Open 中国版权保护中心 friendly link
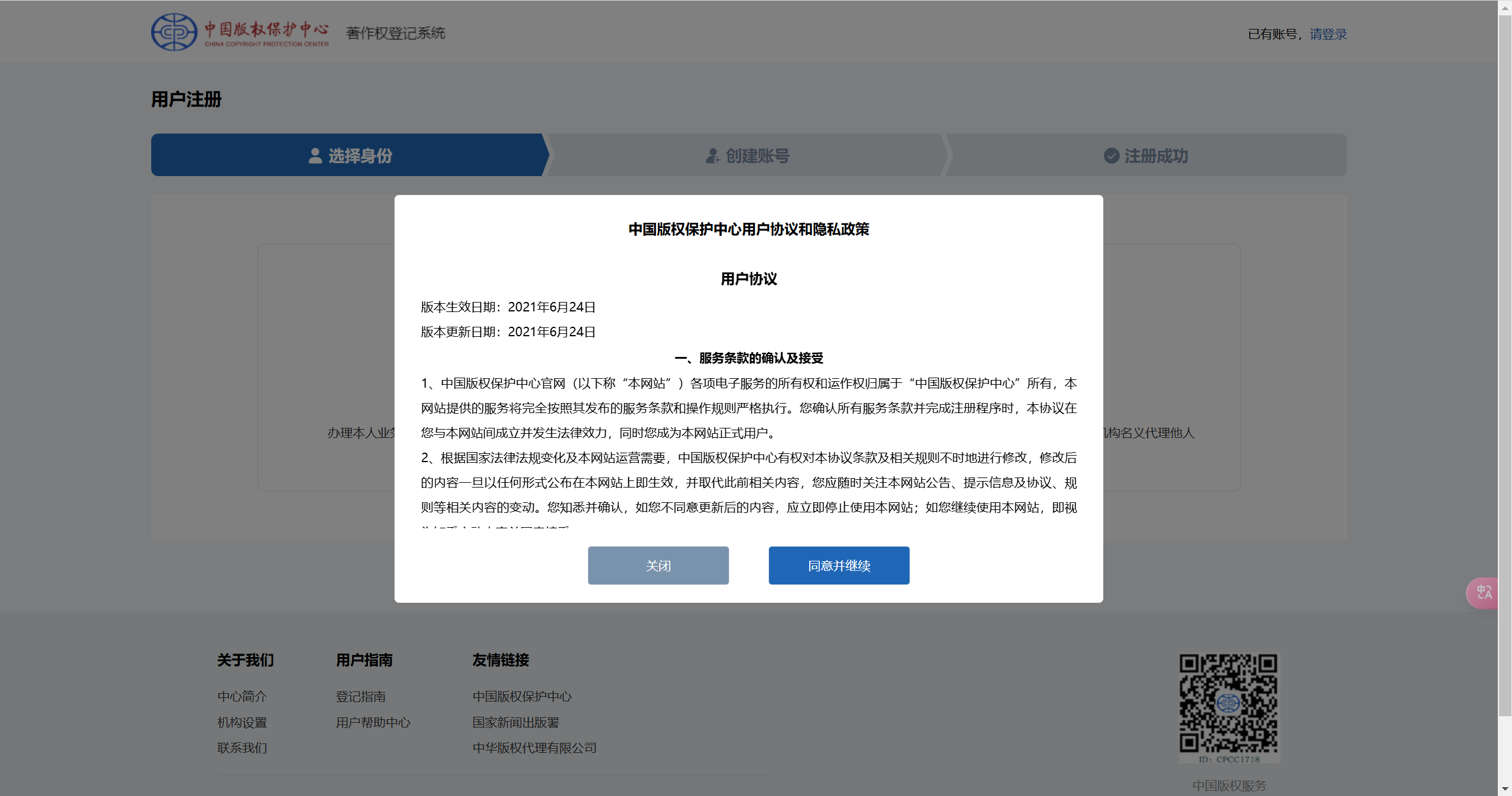1512x796 pixels. pos(522,697)
